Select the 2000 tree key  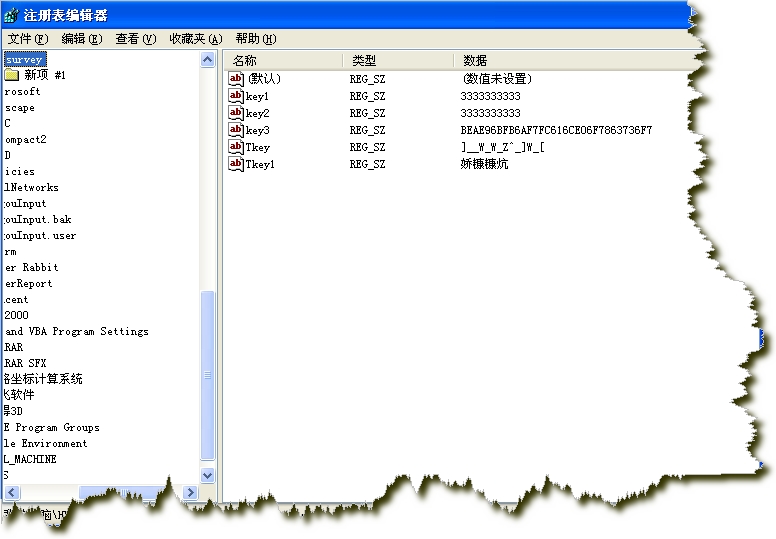pos(16,315)
